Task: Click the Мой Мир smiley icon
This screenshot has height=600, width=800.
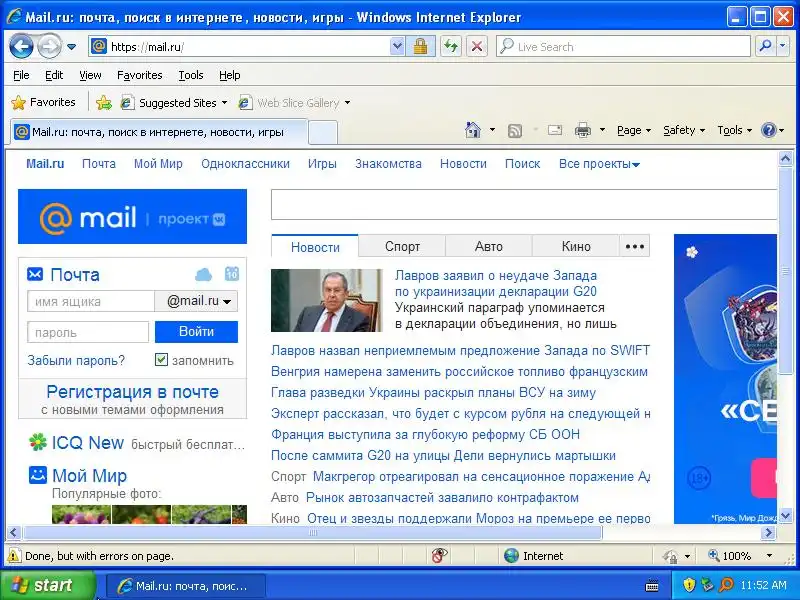Action: click(x=38, y=475)
